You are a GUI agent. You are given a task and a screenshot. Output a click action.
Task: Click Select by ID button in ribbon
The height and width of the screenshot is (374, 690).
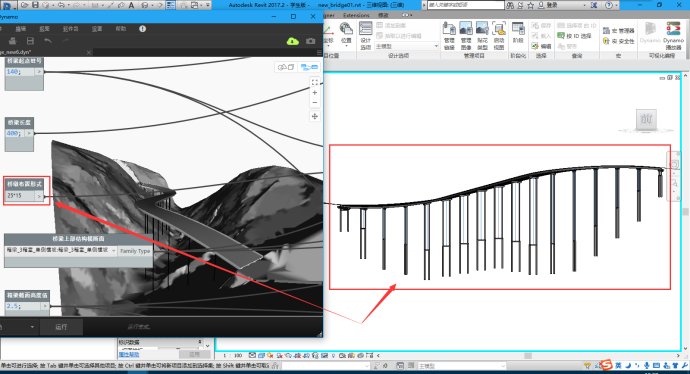pos(574,36)
